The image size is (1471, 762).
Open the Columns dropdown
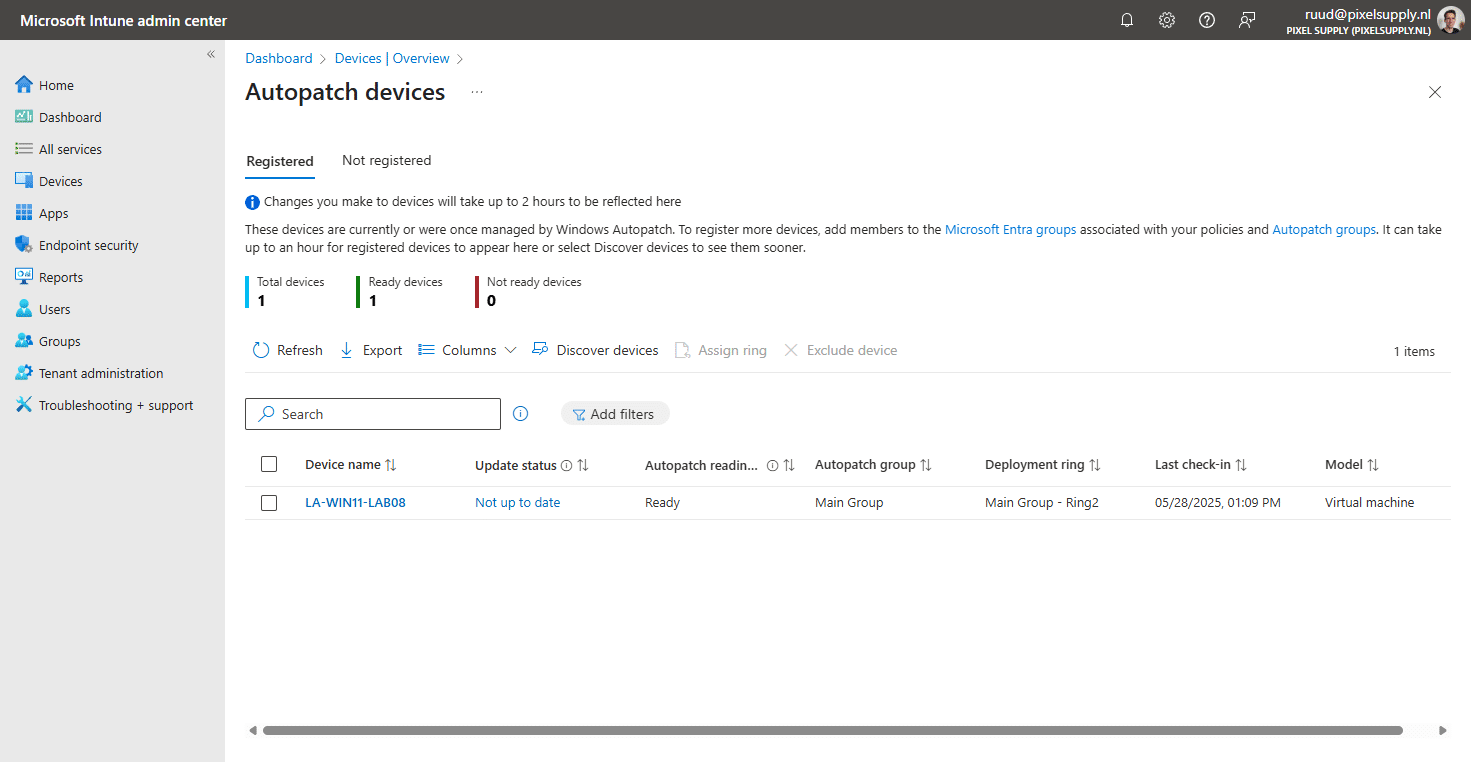(x=467, y=350)
